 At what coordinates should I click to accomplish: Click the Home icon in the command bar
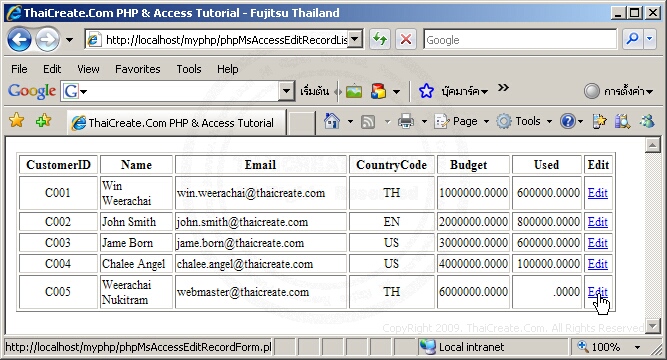[331, 121]
